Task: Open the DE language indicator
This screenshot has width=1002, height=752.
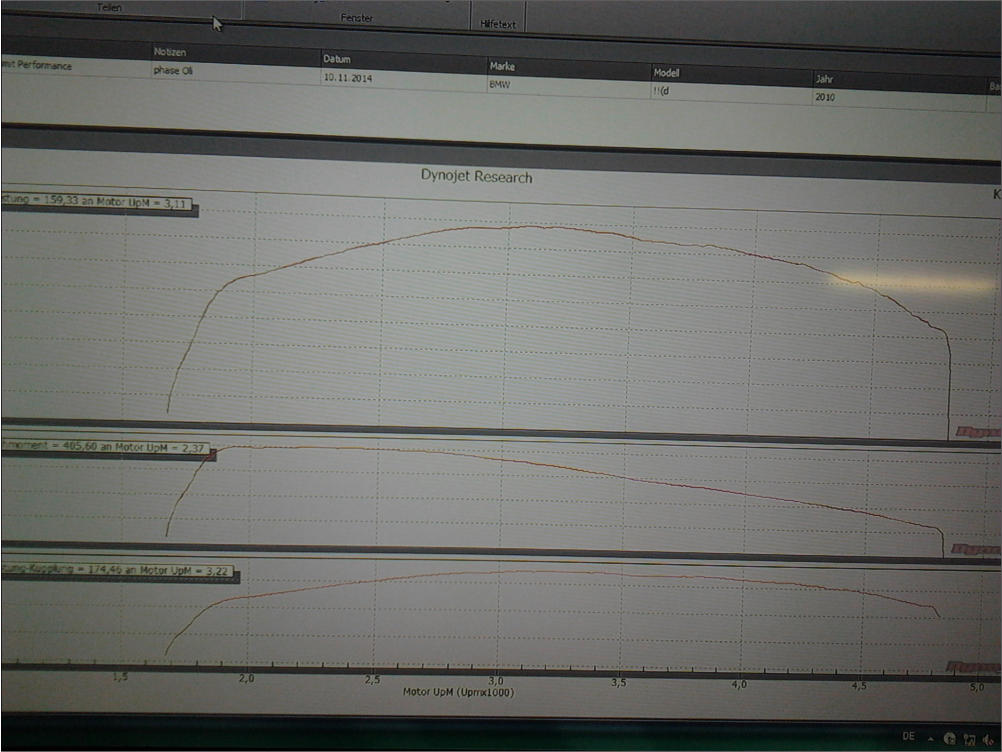Action: click(909, 736)
